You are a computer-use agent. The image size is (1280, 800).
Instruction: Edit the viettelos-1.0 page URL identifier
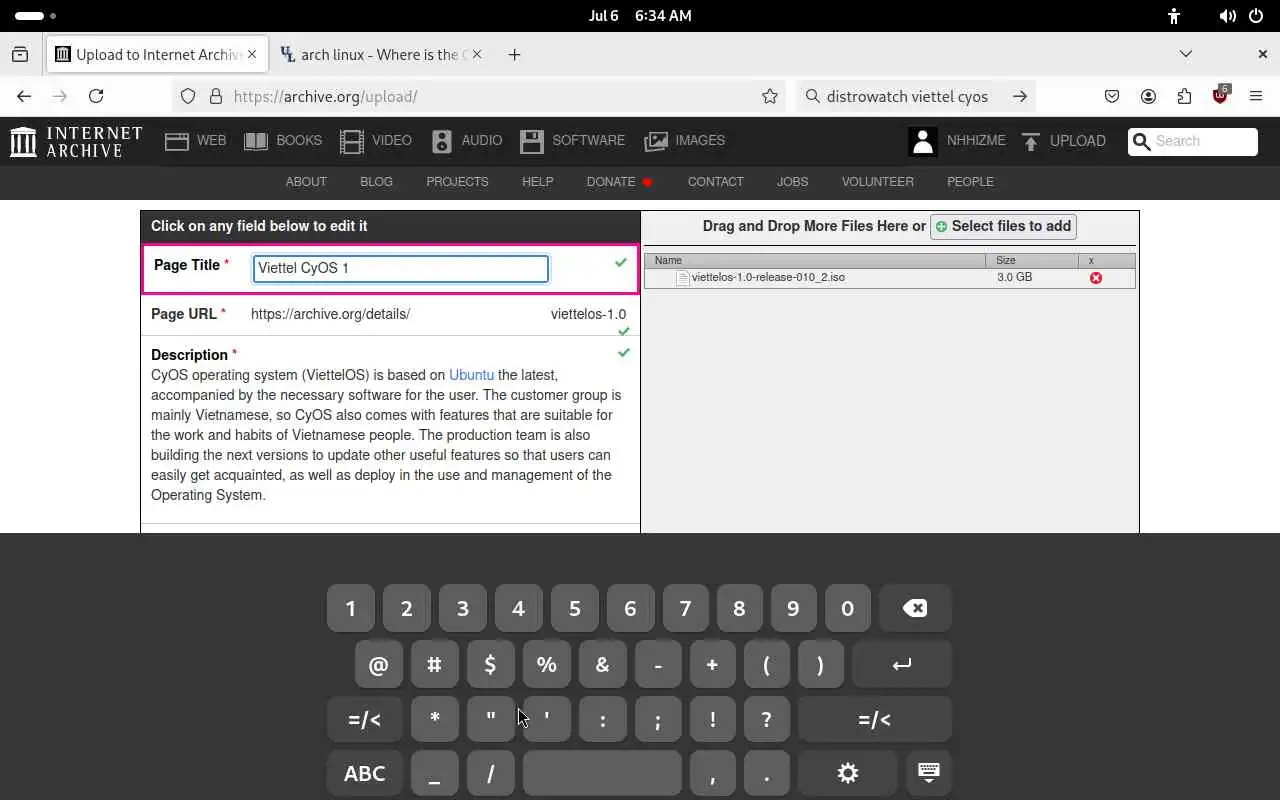click(588, 314)
